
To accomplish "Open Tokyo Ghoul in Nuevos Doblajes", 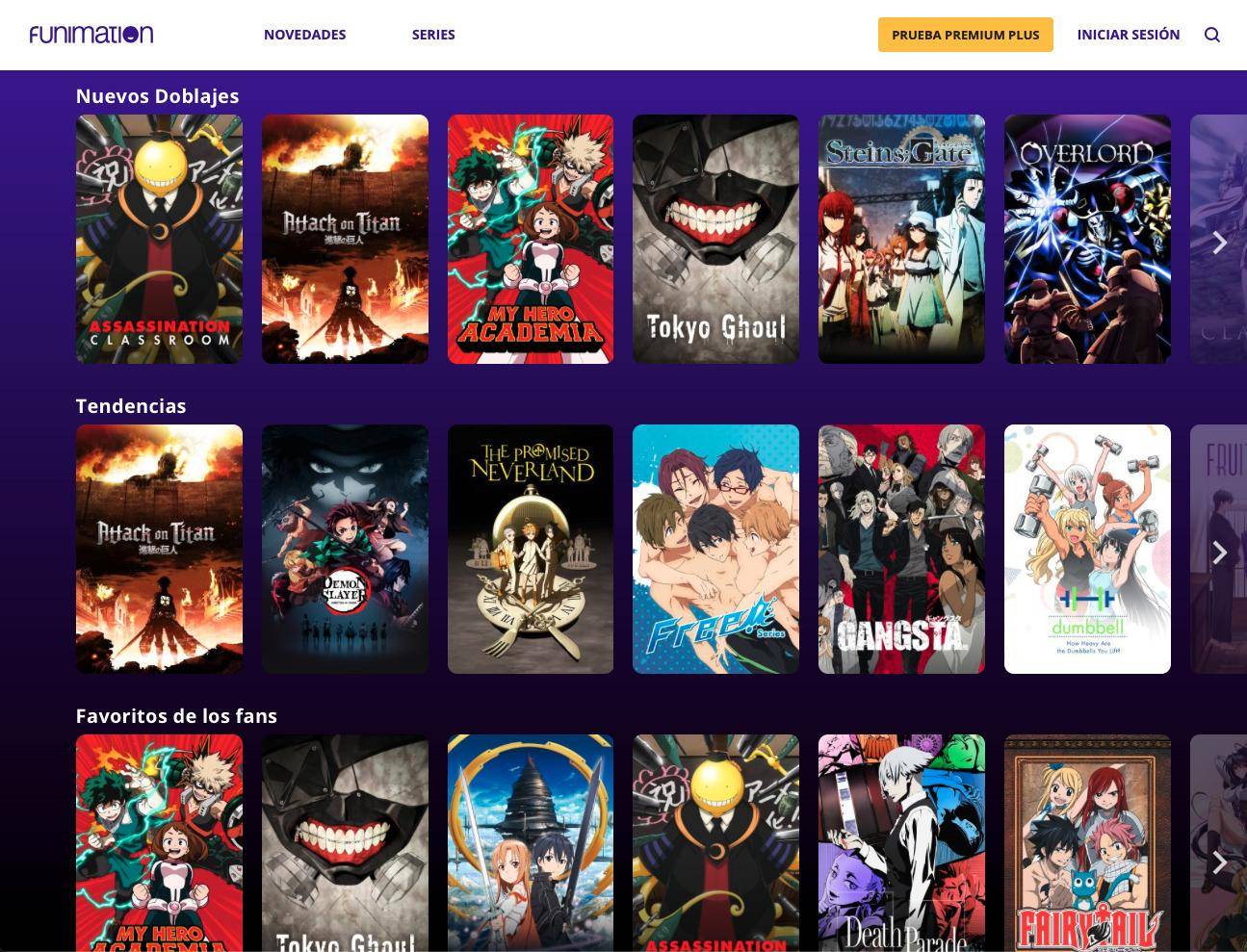I will pyautogui.click(x=715, y=239).
